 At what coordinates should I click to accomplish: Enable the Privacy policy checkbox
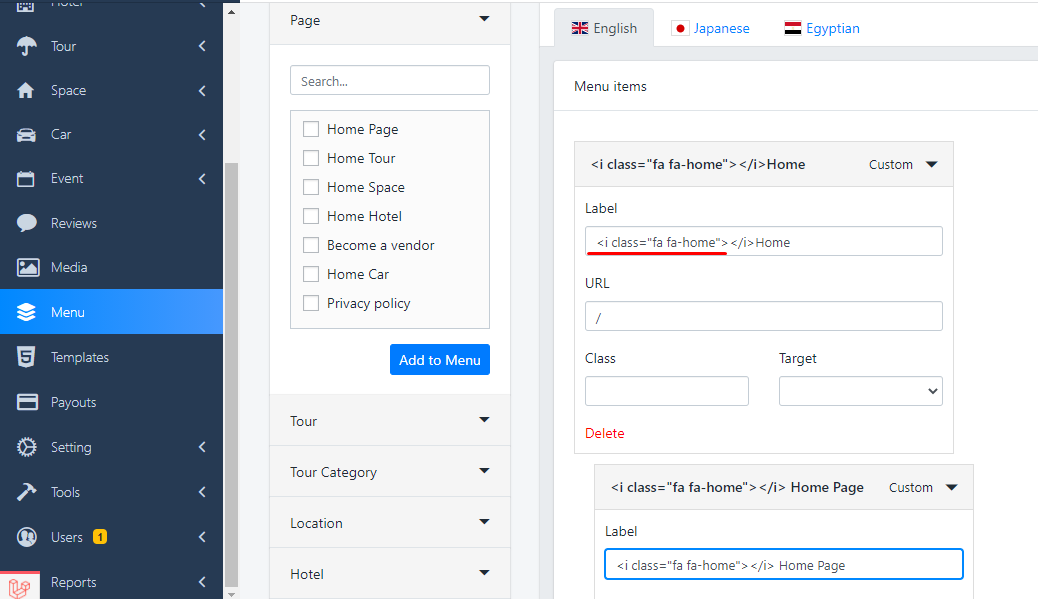[311, 303]
